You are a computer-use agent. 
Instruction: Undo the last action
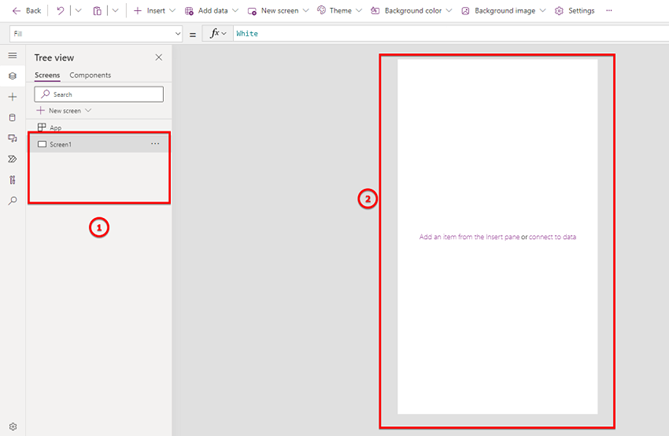pos(60,11)
